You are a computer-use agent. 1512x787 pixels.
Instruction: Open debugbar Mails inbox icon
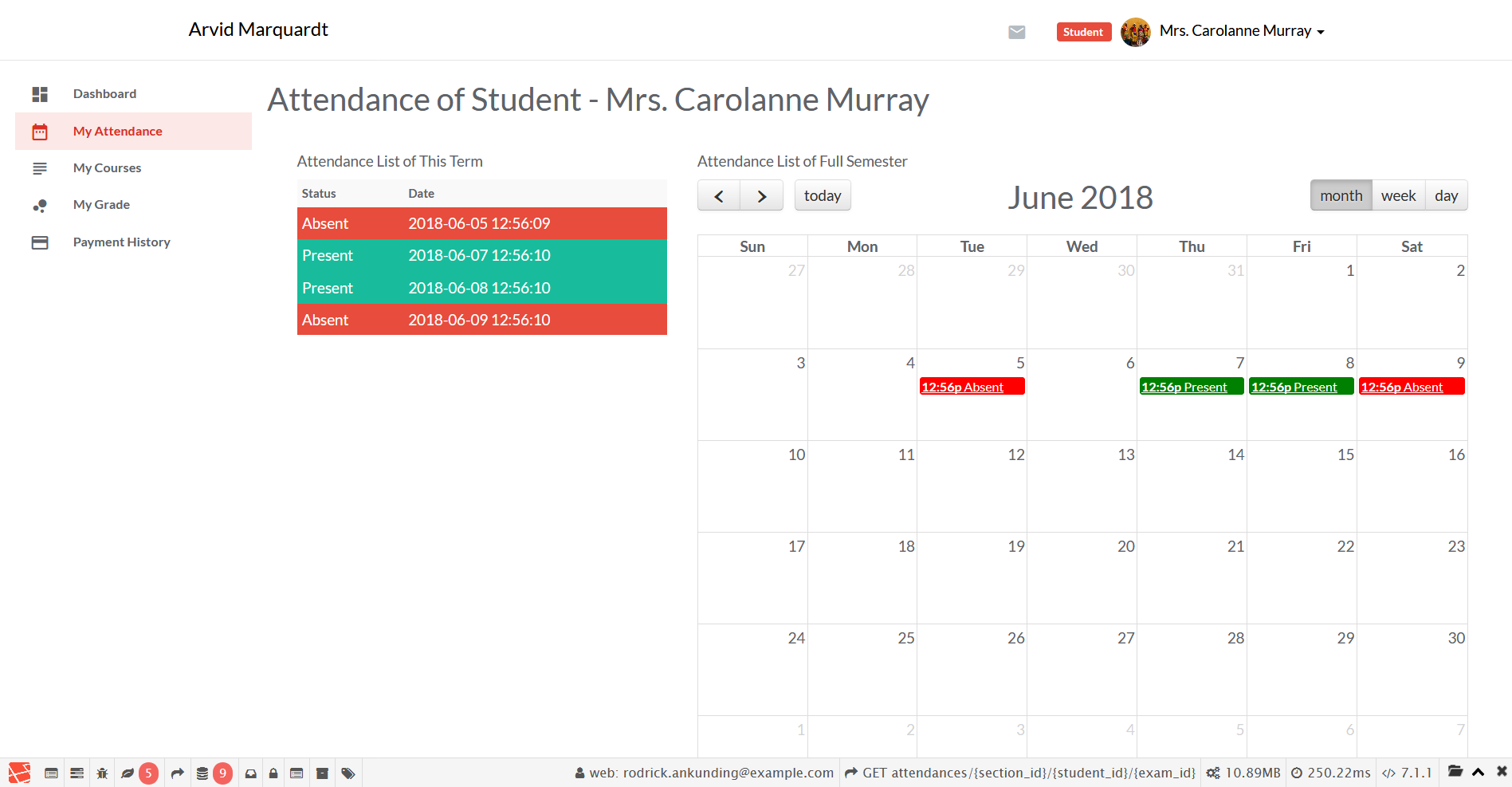(250, 773)
